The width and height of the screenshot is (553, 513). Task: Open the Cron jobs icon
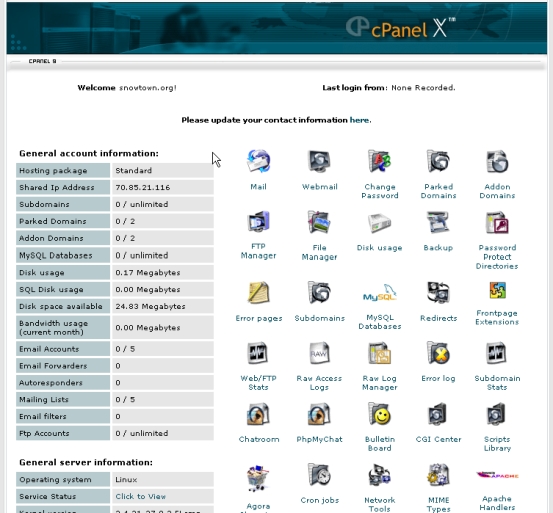pos(320,475)
